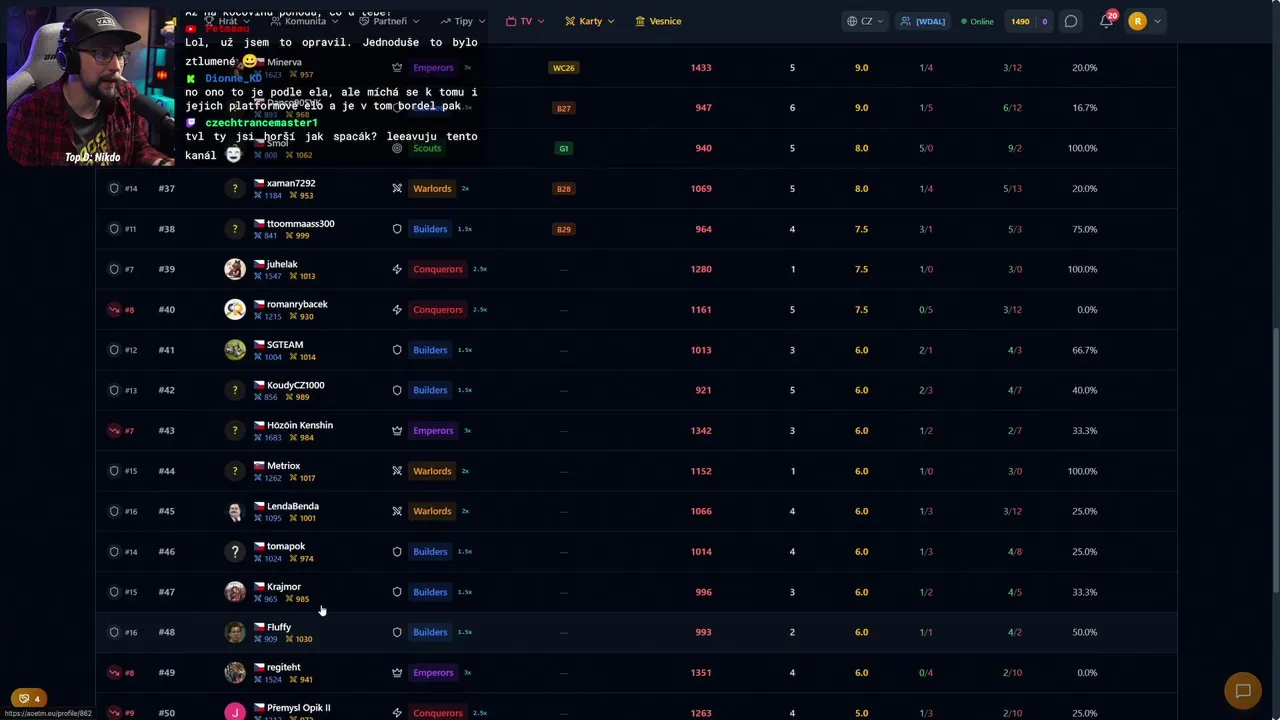
Task: Open SGTEAM's avatar picture
Action: (x=235, y=350)
